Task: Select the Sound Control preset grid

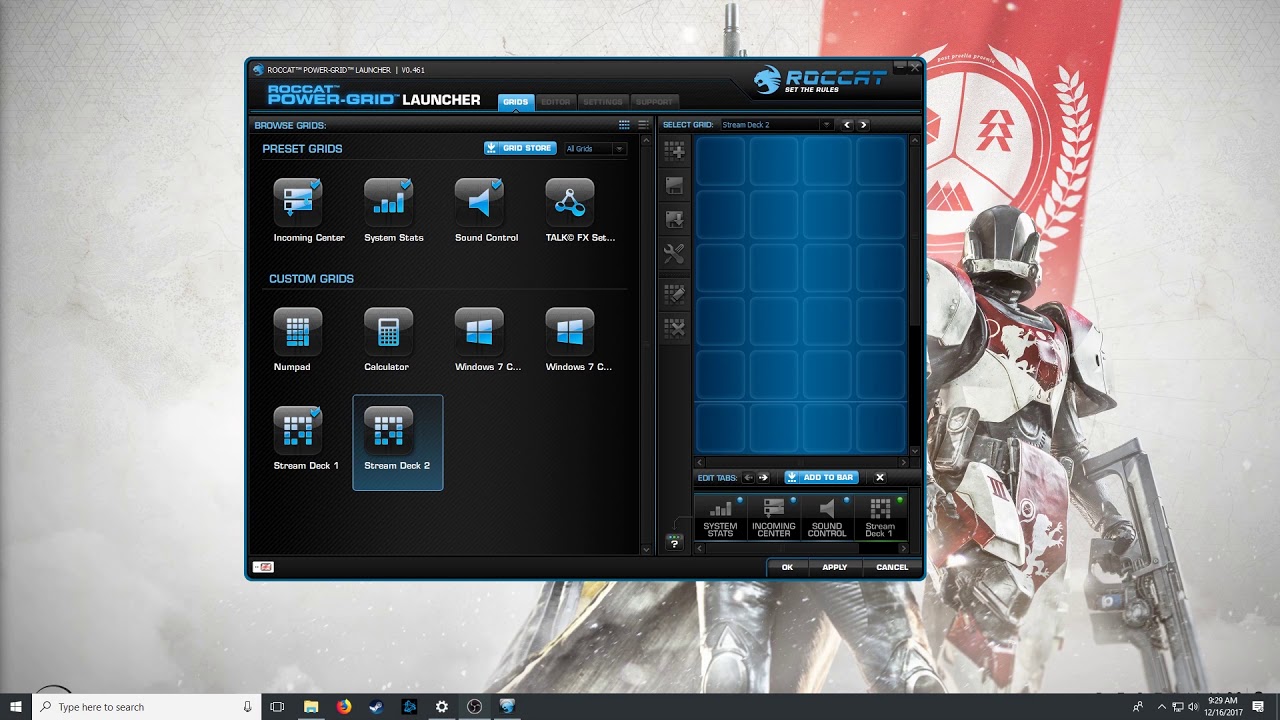Action: [479, 202]
